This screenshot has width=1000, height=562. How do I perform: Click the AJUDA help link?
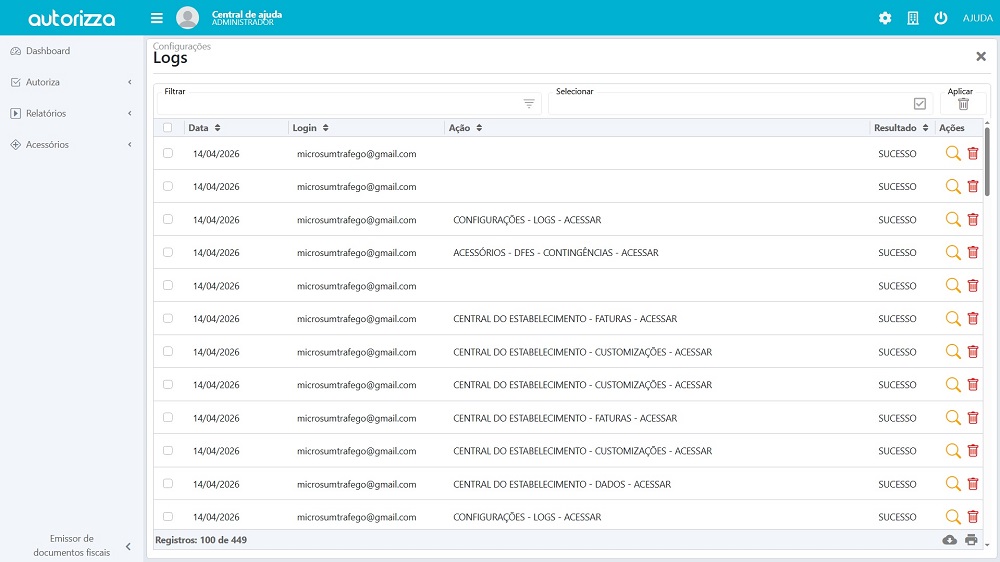click(977, 18)
